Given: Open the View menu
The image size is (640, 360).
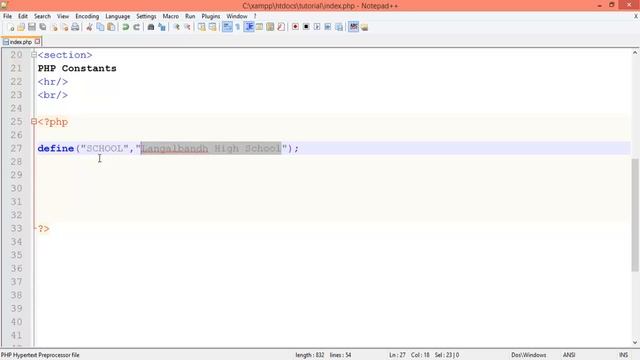Looking at the screenshot, I should [63, 16].
